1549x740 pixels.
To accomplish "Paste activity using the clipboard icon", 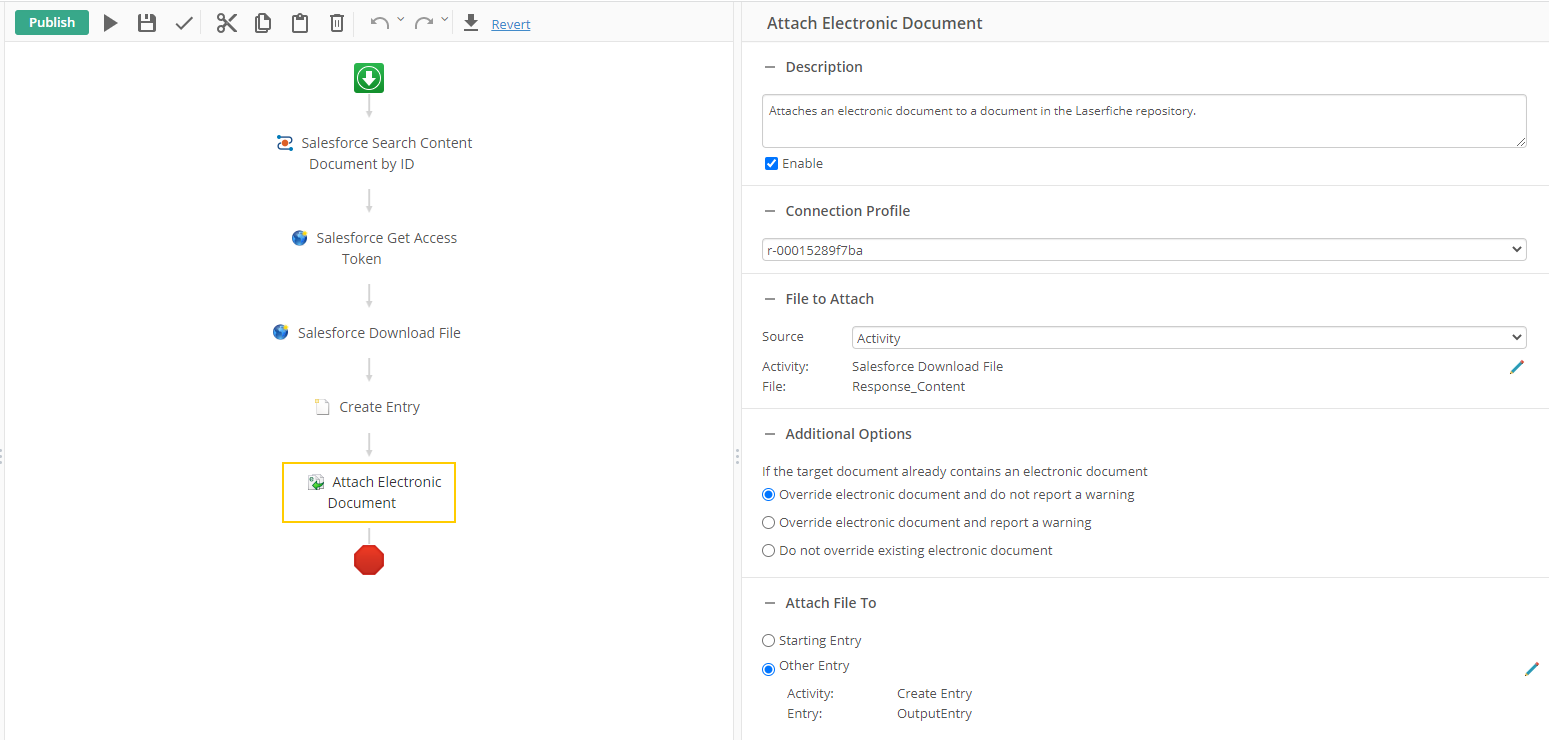I will 300,23.
